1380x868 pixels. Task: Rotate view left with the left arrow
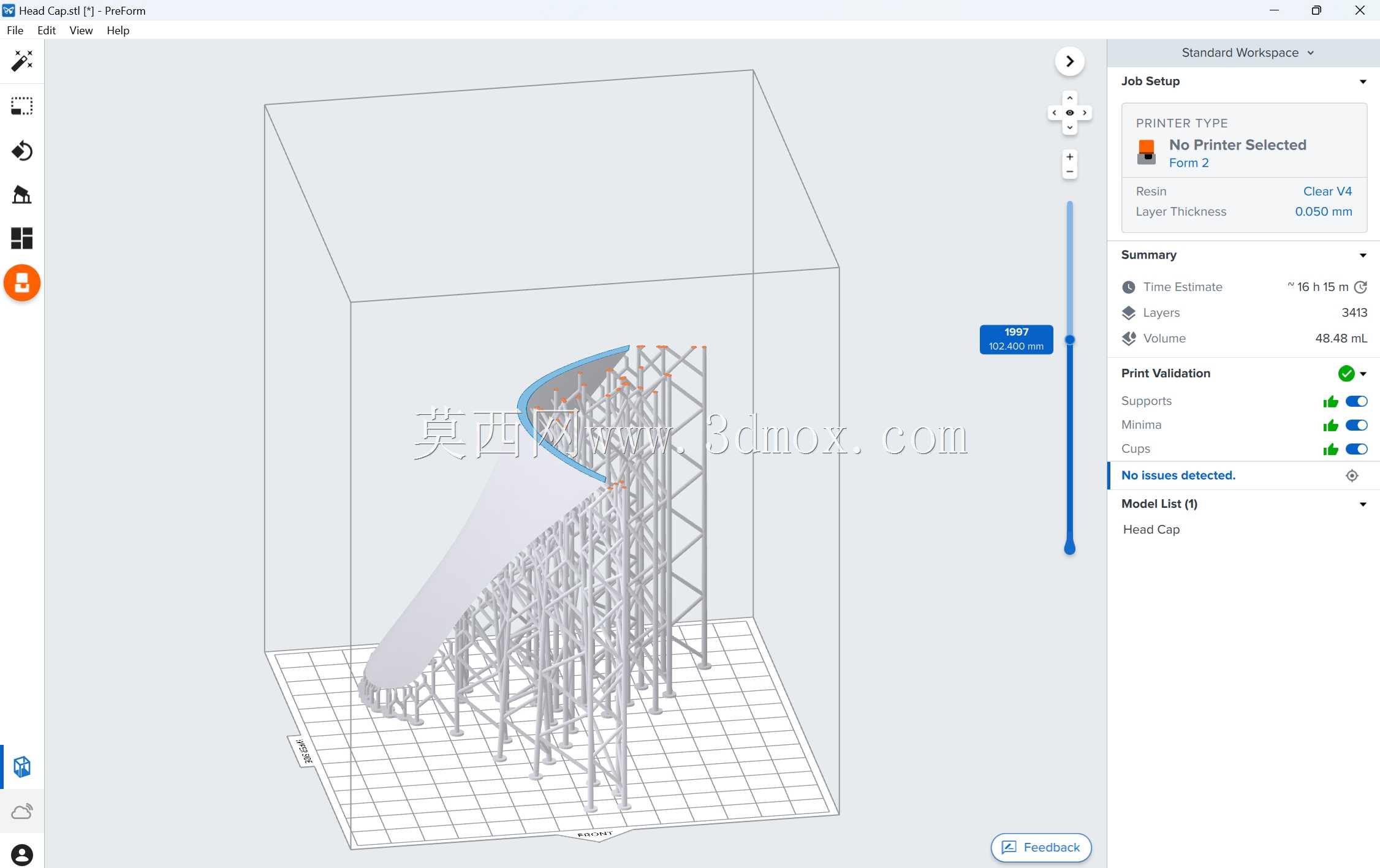click(1054, 113)
